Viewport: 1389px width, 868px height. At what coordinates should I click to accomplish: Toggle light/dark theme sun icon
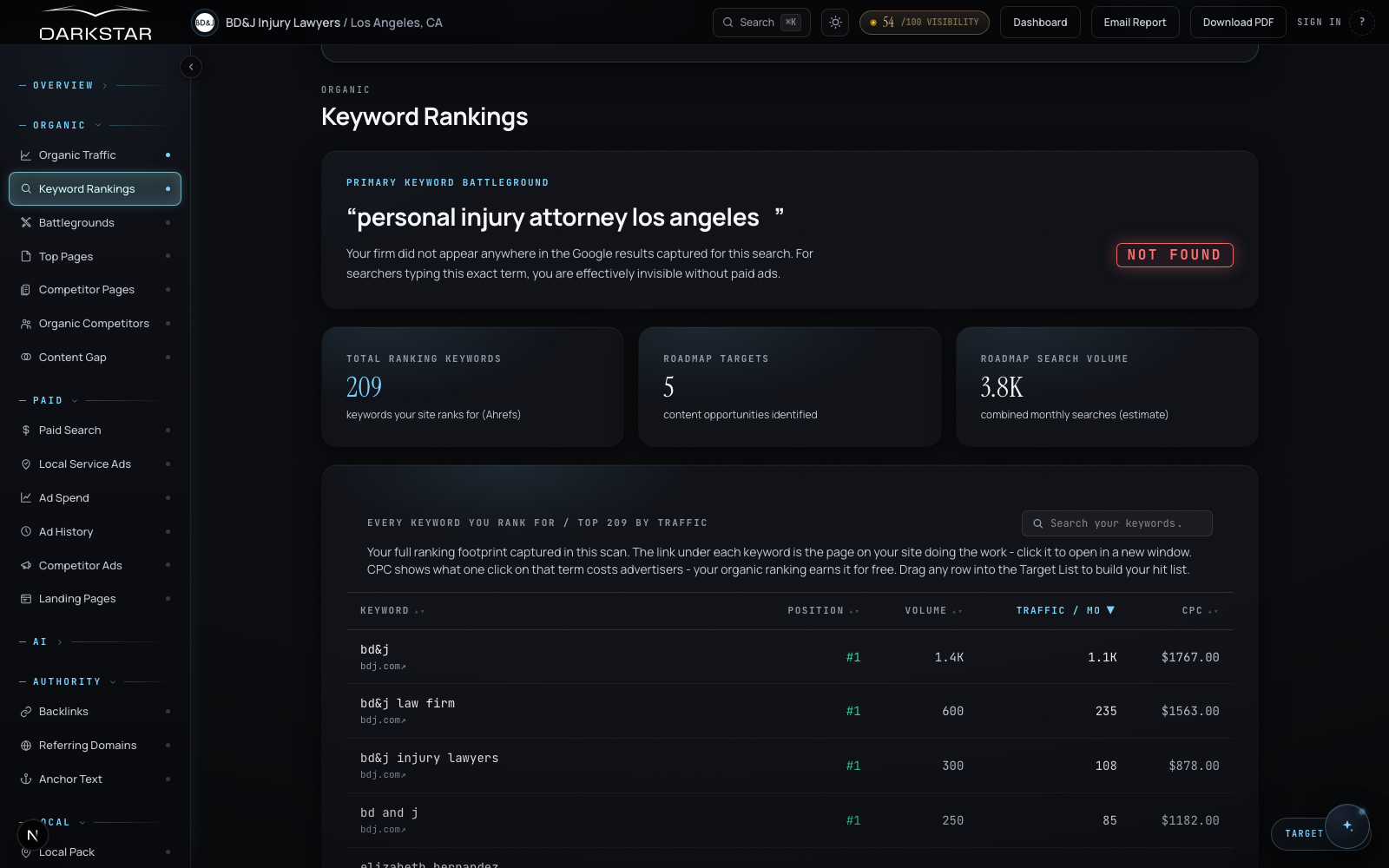(835, 23)
